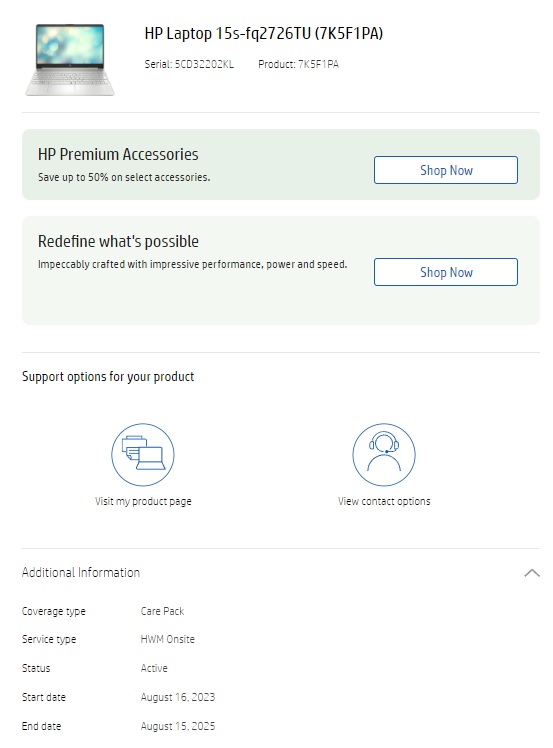Screen dimensions: 553x748
Task: Click the HP Premium Accessories heading
Action: pos(118,154)
